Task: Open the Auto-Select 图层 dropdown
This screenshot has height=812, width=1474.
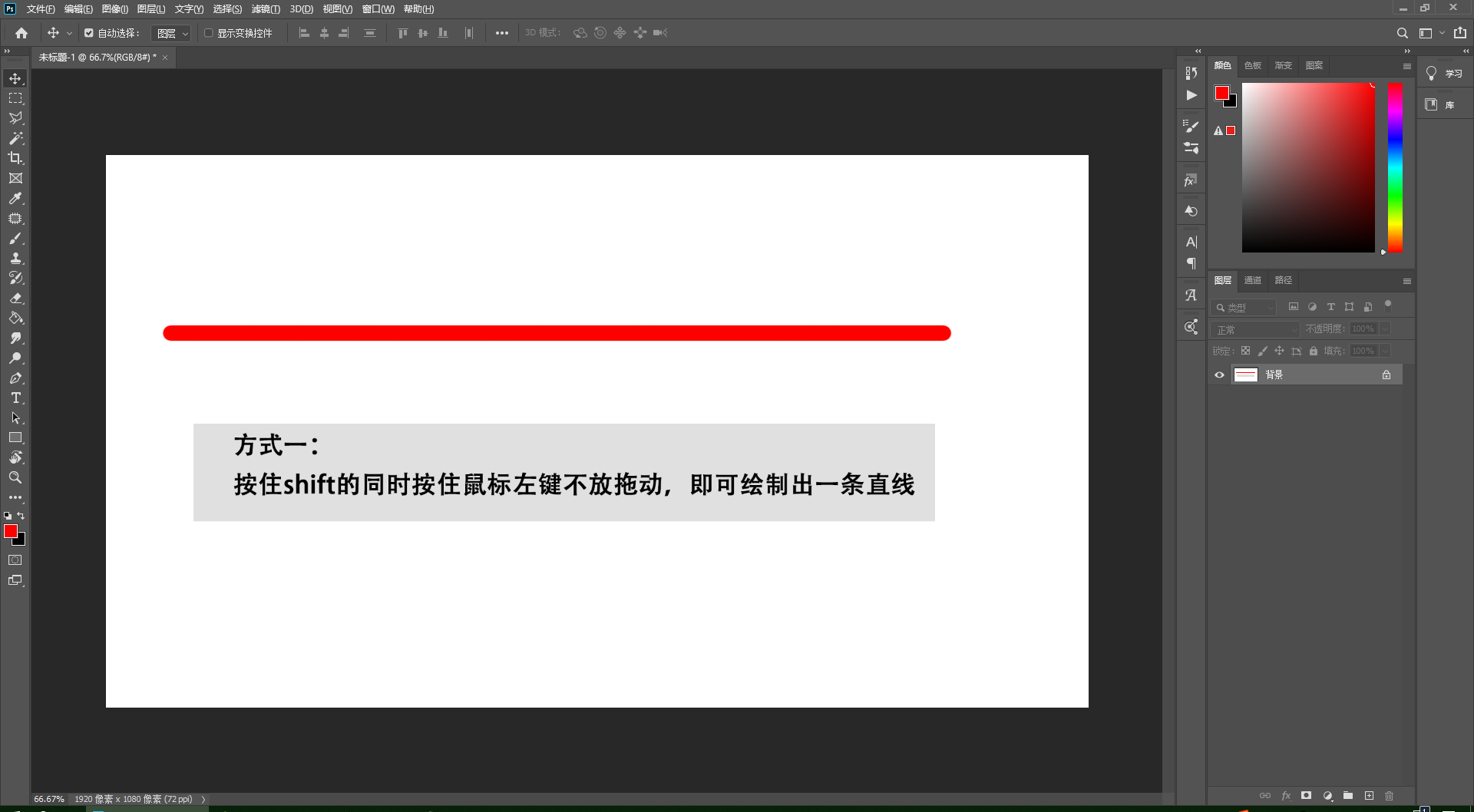Action: pyautogui.click(x=170, y=33)
